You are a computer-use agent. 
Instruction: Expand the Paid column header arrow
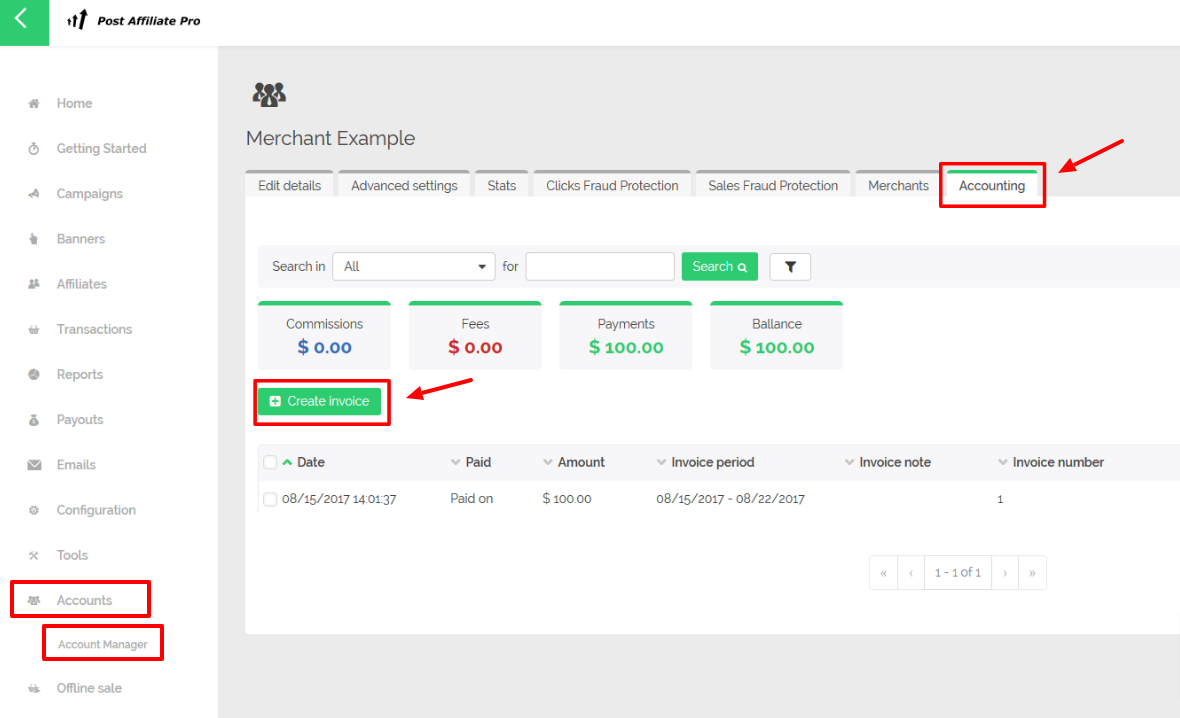[x=456, y=462]
